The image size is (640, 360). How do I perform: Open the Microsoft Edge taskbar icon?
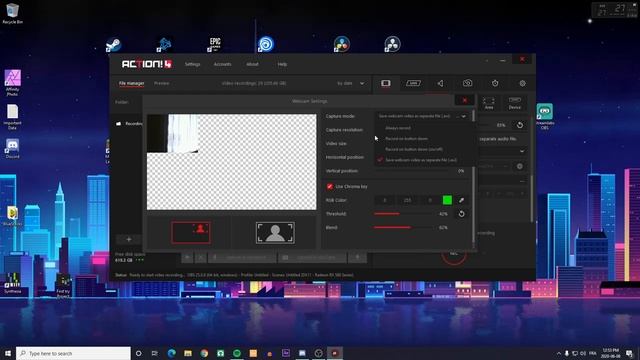[171, 353]
